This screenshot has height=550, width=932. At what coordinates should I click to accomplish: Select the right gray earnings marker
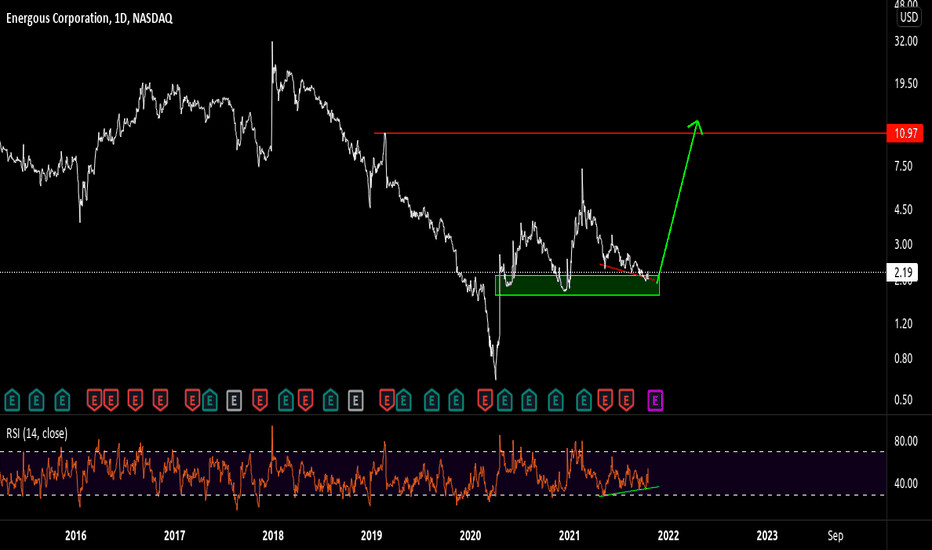click(355, 401)
